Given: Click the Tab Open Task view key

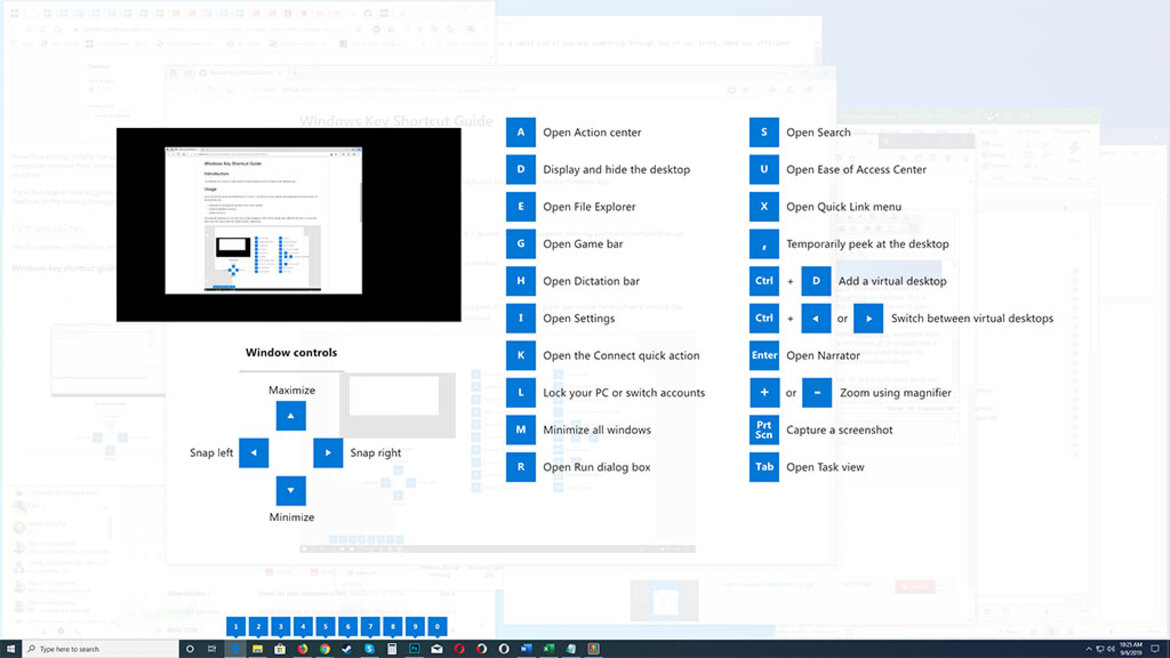Looking at the screenshot, I should [x=763, y=466].
